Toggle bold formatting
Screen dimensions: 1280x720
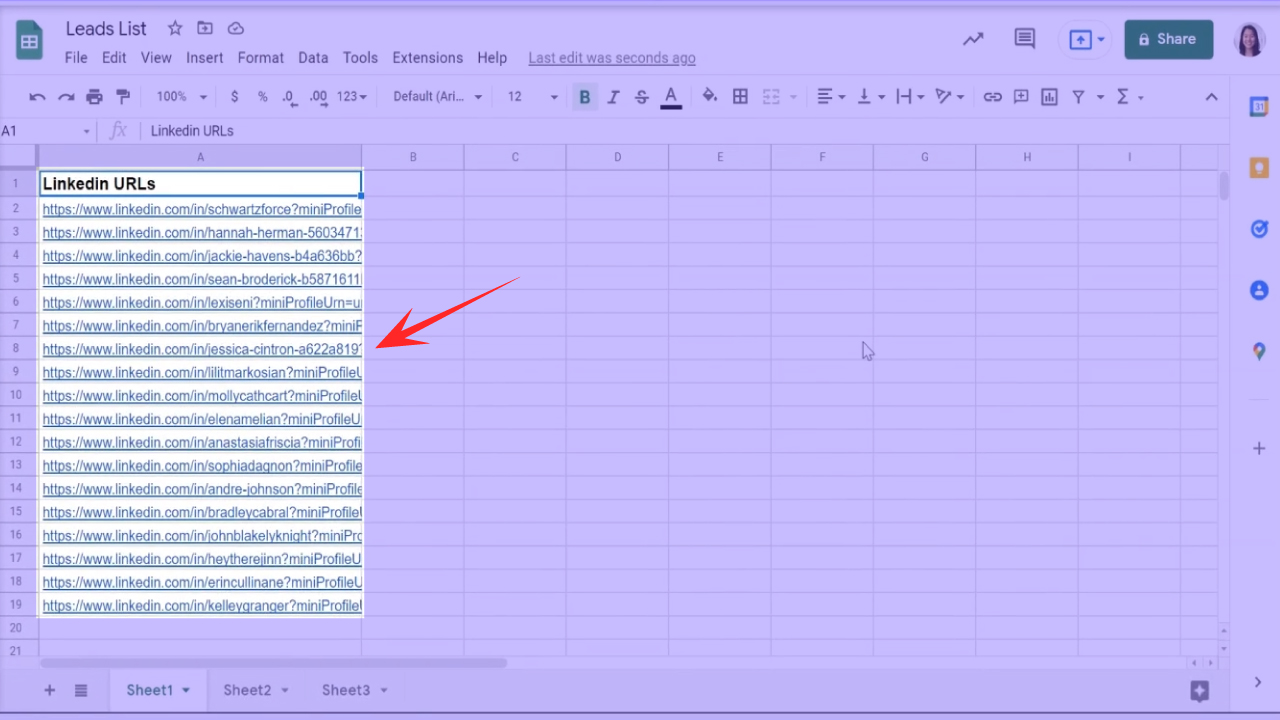point(585,97)
